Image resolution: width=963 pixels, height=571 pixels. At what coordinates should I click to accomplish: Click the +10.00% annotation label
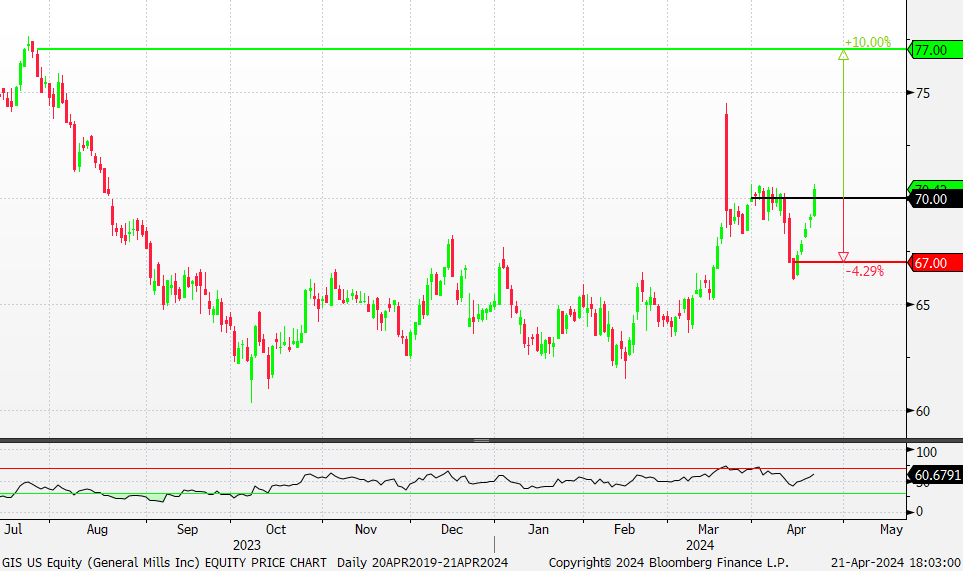tap(867, 42)
